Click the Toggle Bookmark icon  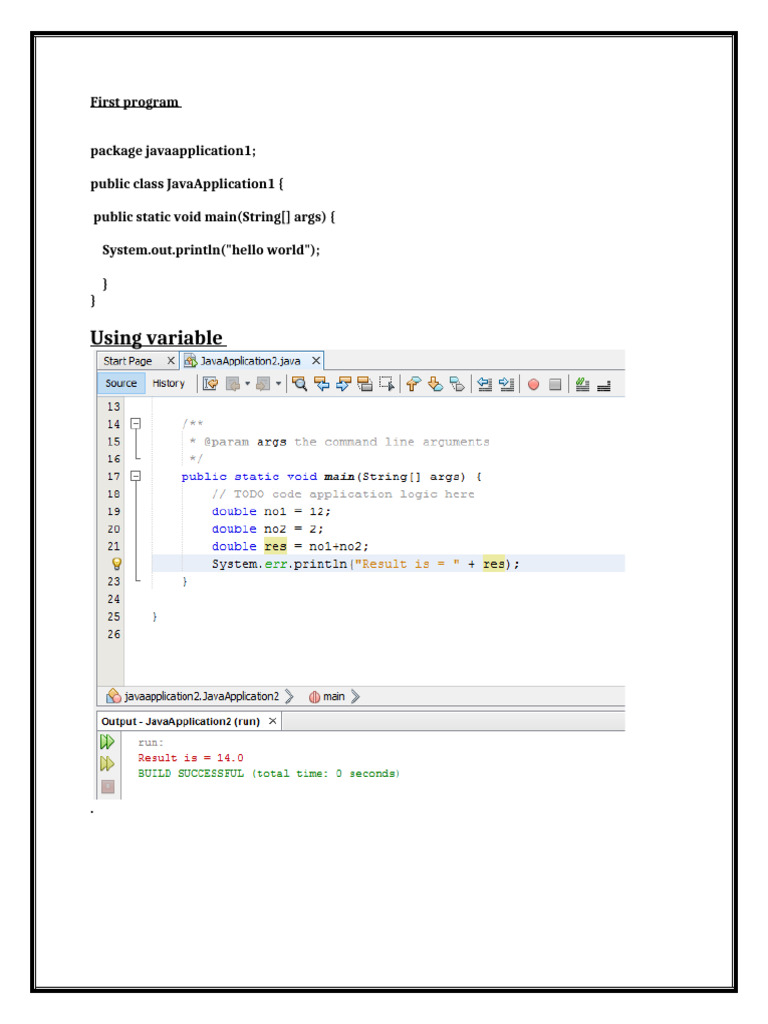tap(457, 384)
